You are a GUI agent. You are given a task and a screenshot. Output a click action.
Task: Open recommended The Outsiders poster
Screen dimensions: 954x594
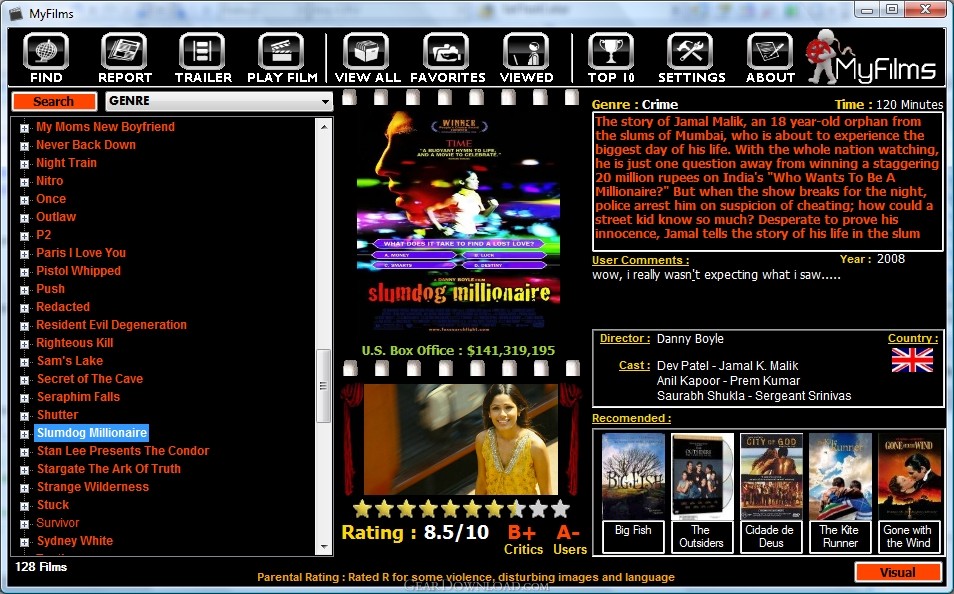click(x=702, y=476)
